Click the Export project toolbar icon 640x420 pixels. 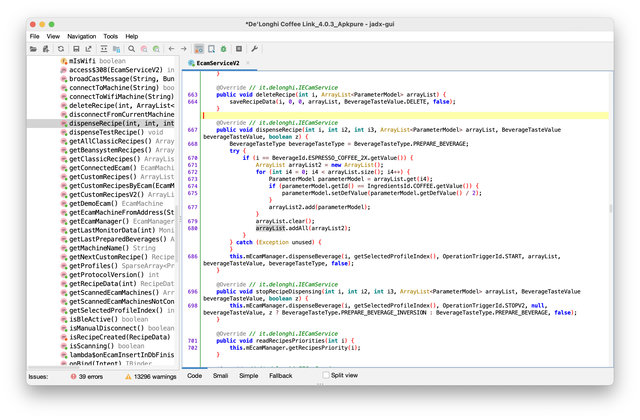tap(89, 49)
